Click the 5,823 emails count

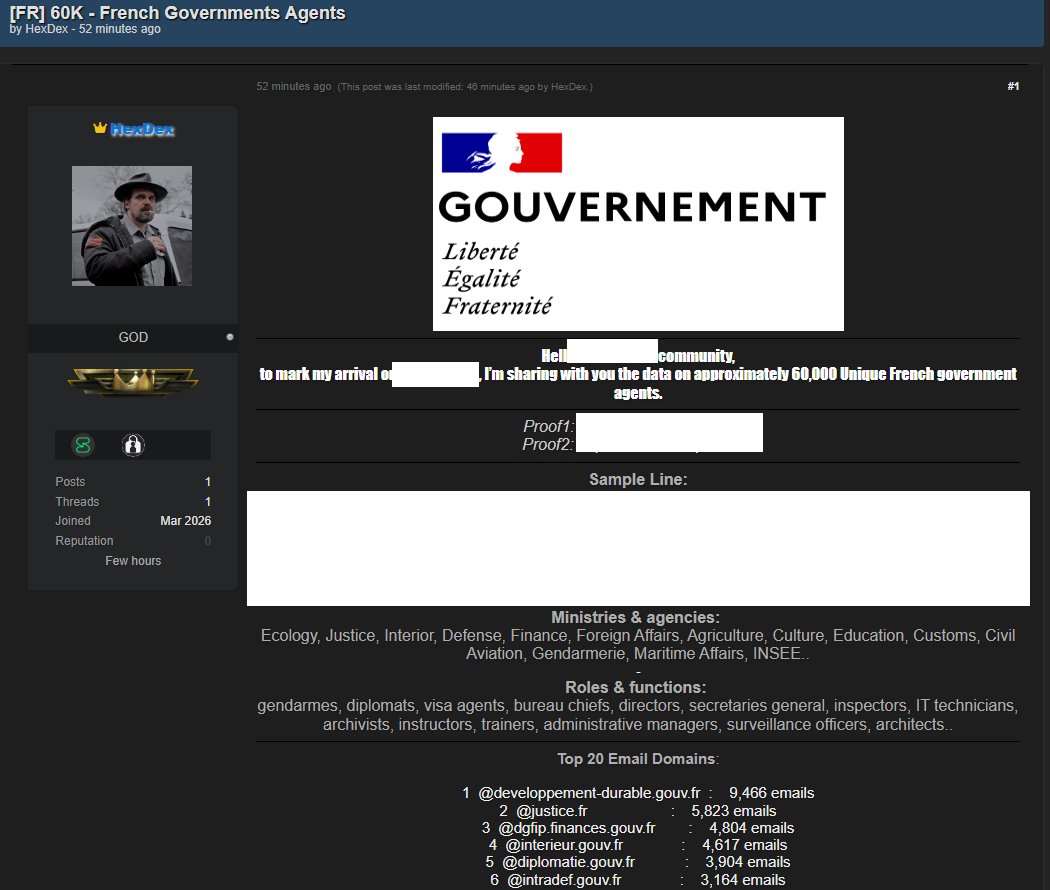pyautogui.click(x=734, y=811)
